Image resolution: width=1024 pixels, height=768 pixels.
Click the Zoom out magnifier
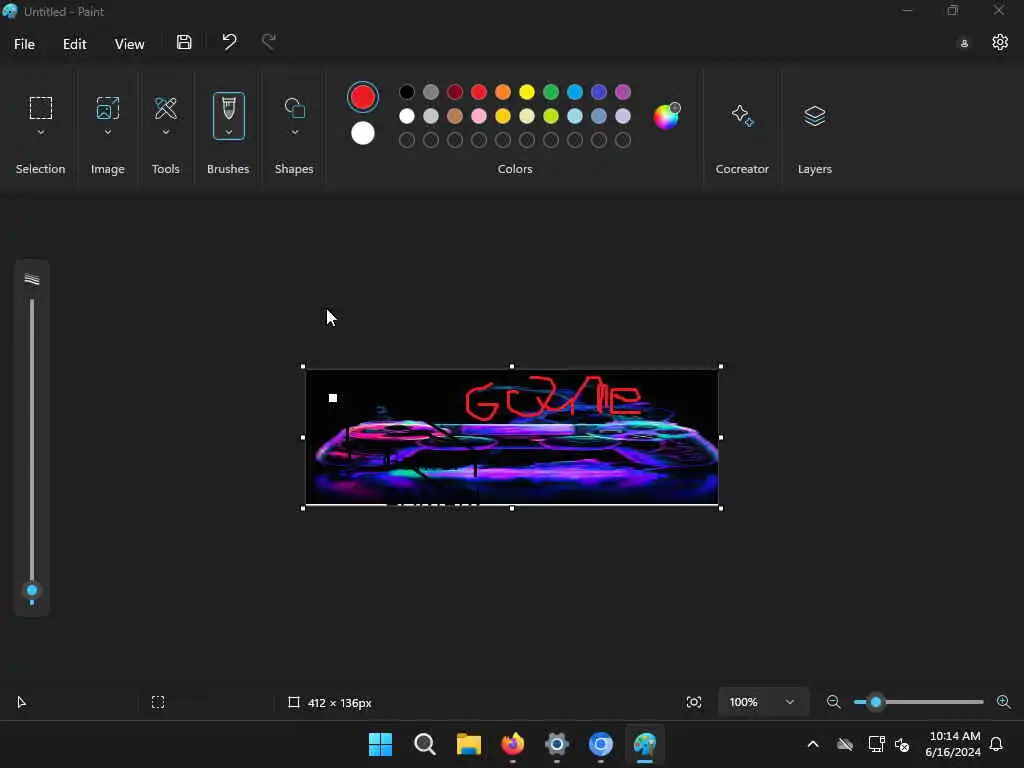click(x=833, y=702)
